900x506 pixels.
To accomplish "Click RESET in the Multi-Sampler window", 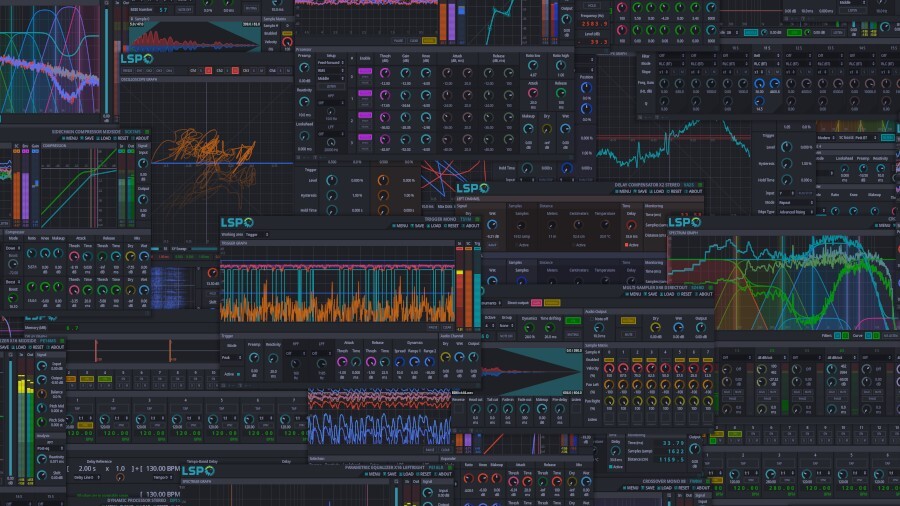I will click(x=684, y=294).
